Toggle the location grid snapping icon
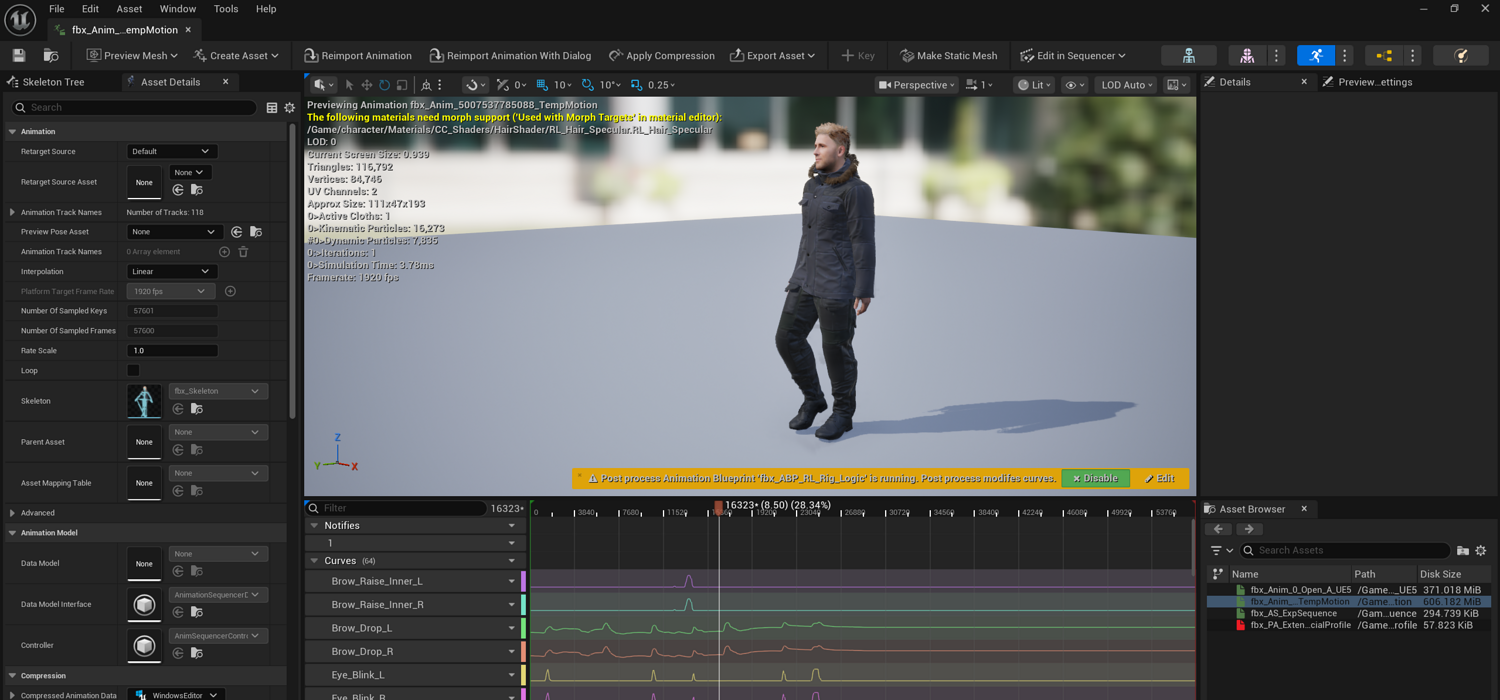This screenshot has height=700, width=1500. point(542,85)
